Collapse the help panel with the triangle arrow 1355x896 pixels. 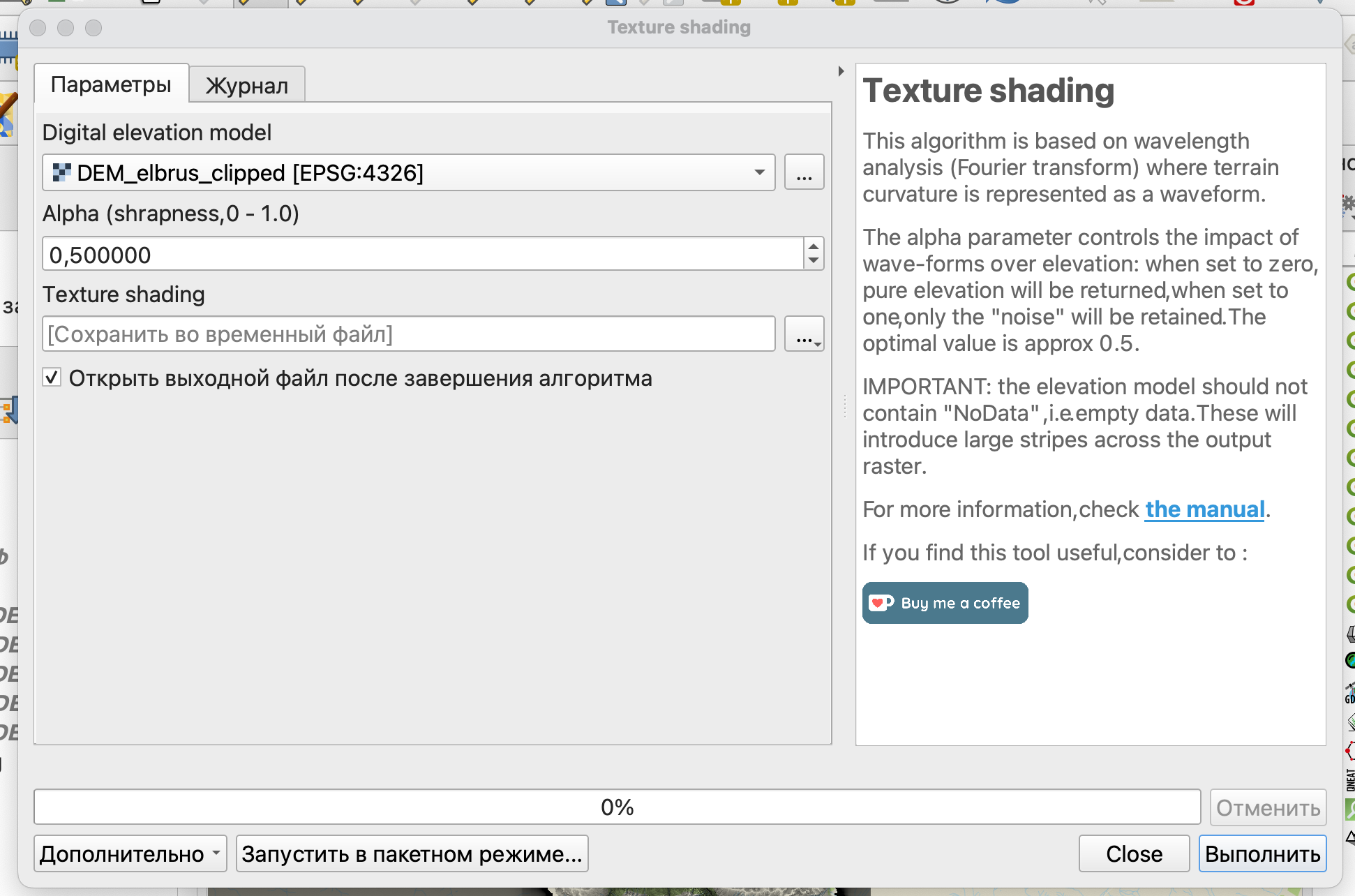pyautogui.click(x=841, y=71)
